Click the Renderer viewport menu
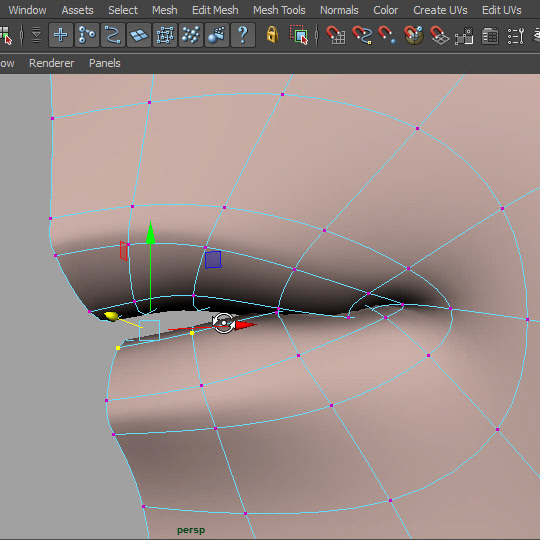This screenshot has height=540, width=540. (52, 63)
